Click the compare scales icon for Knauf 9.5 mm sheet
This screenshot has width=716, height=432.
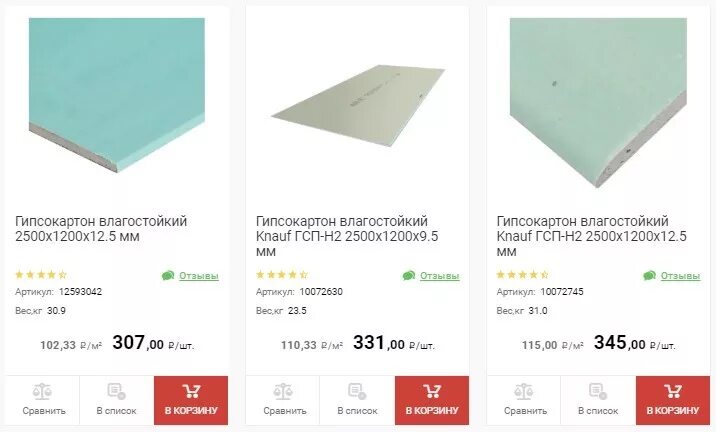(284, 391)
